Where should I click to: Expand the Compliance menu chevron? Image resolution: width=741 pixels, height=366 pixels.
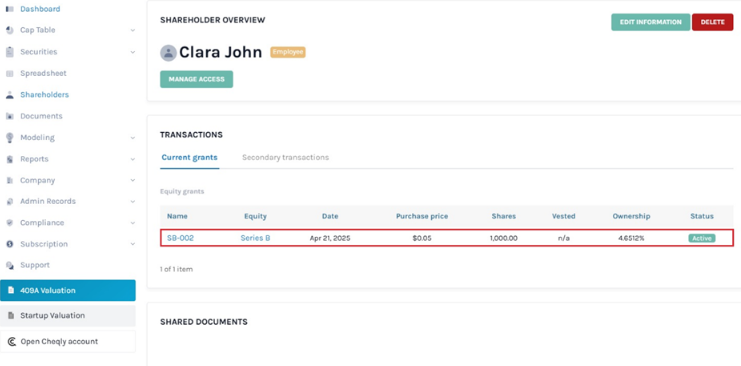[133, 223]
